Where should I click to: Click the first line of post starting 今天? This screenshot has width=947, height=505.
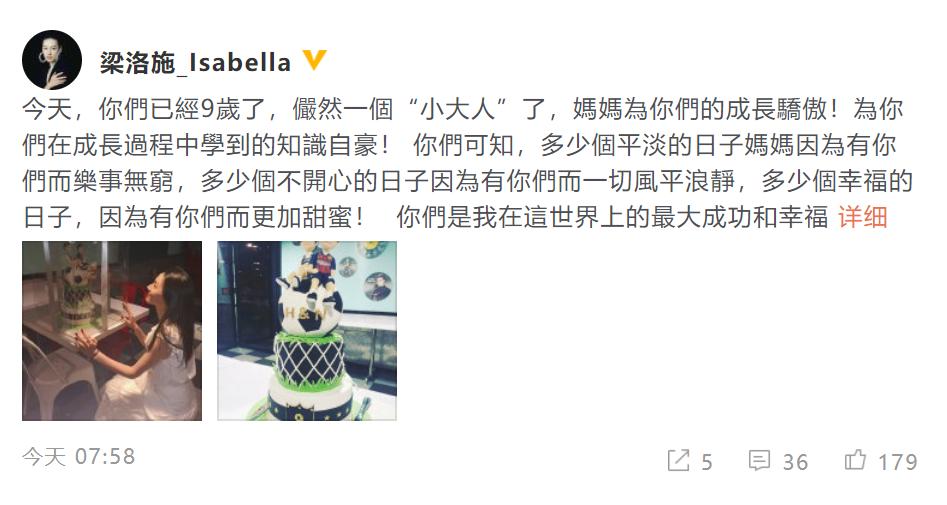point(463,109)
